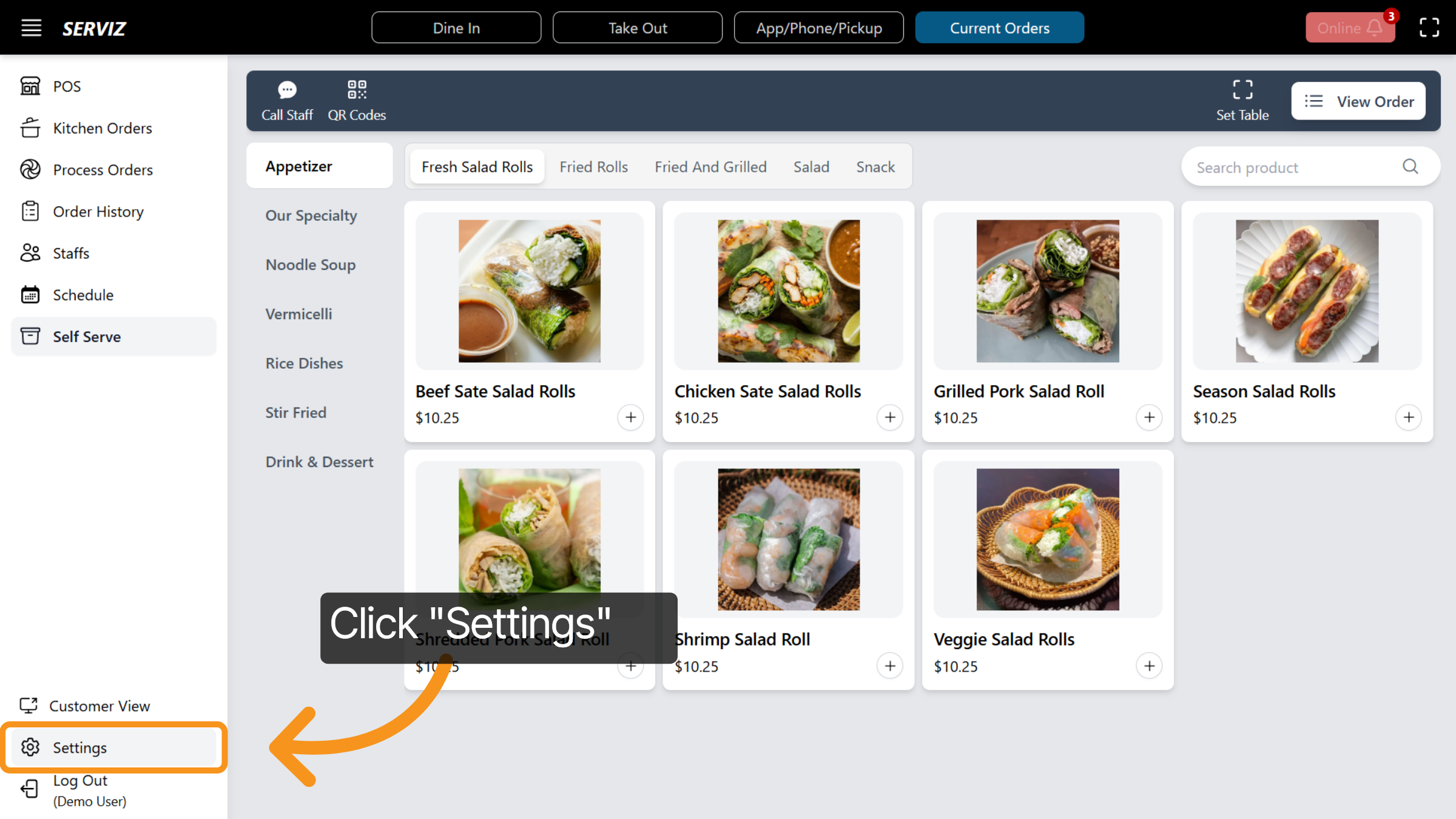Click the Call Staff icon
Image resolution: width=1456 pixels, height=819 pixels.
(x=287, y=90)
